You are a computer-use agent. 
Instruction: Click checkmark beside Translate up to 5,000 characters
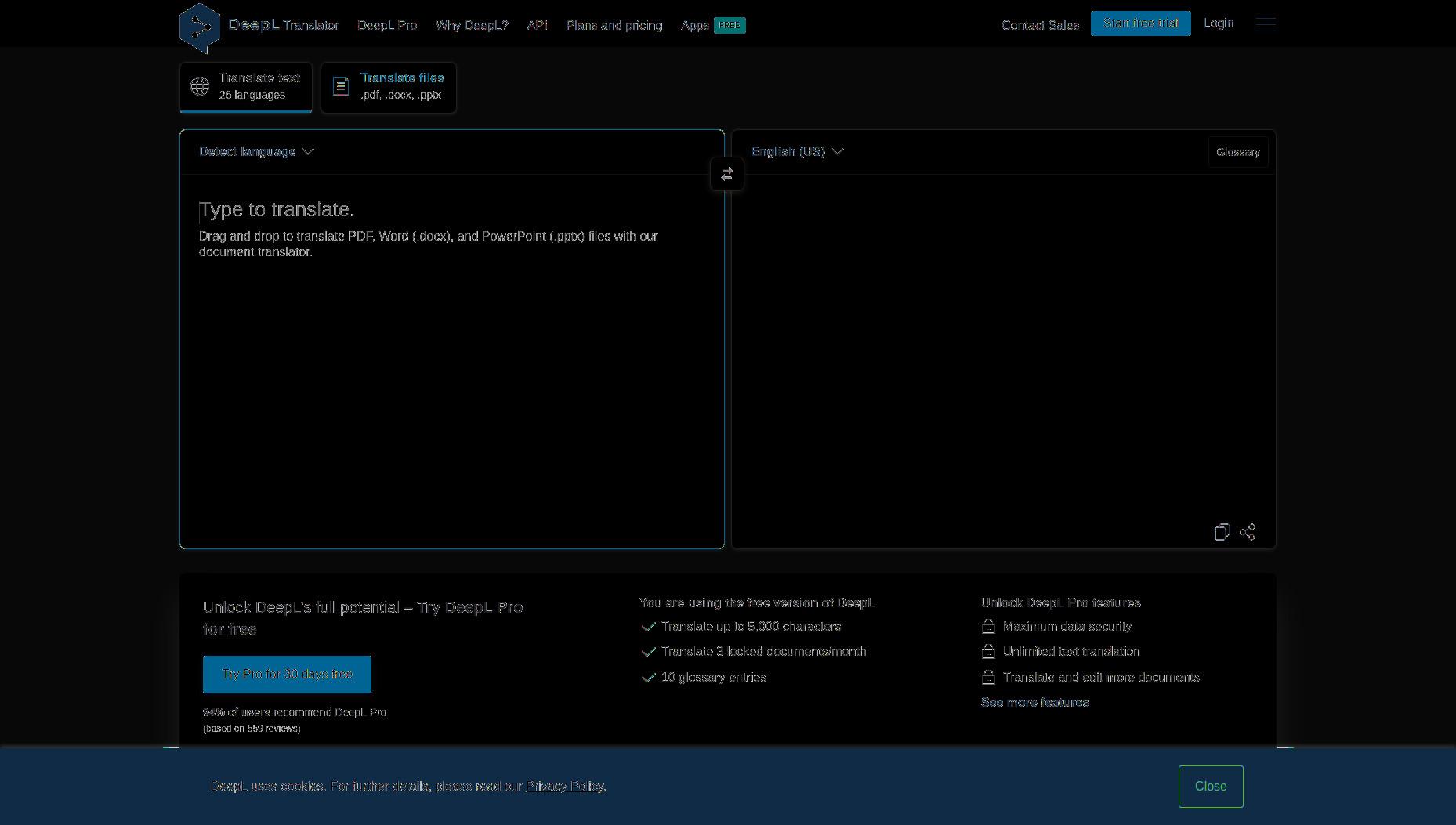(648, 627)
